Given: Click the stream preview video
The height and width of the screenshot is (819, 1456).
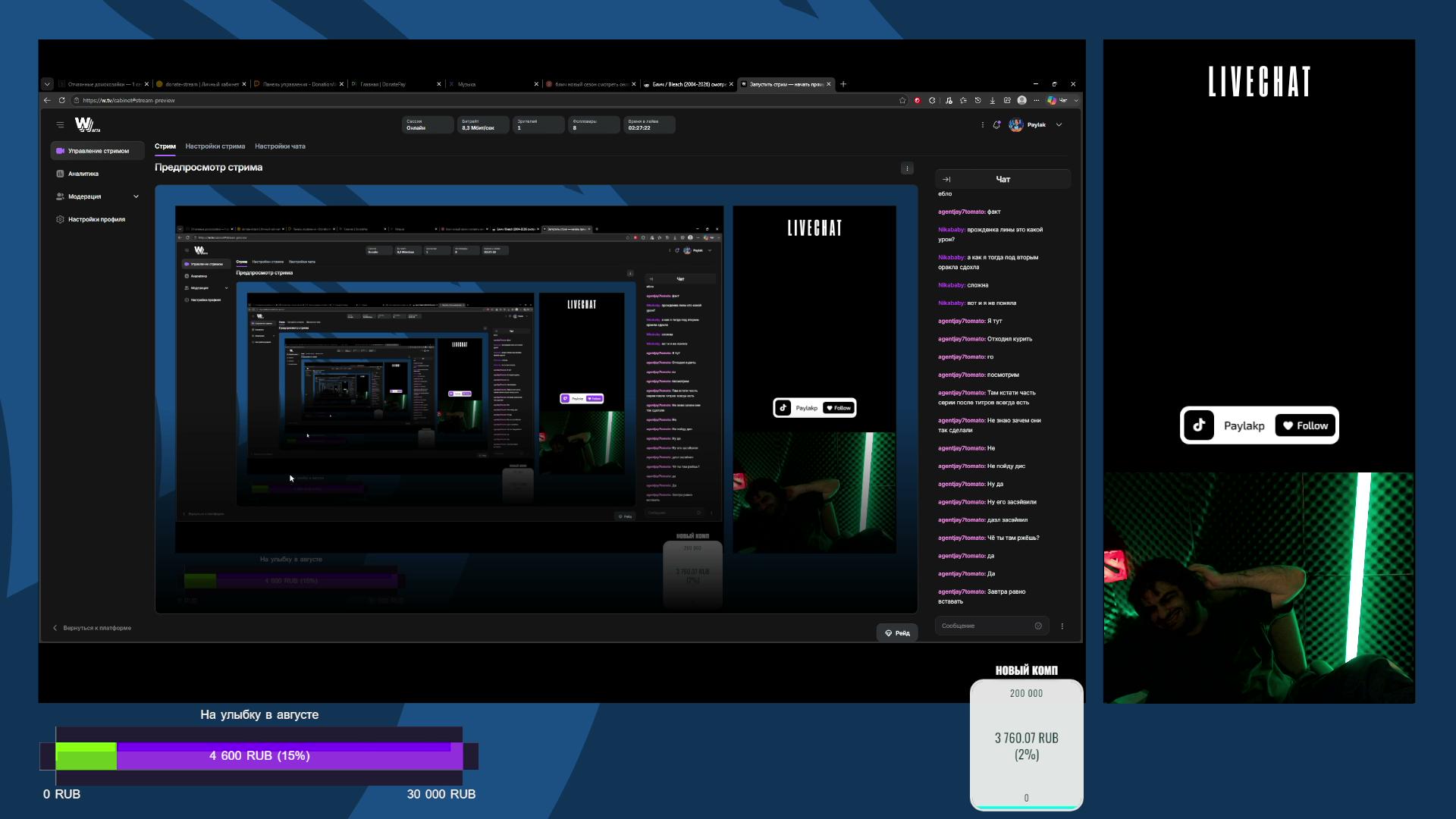Looking at the screenshot, I should (536, 399).
